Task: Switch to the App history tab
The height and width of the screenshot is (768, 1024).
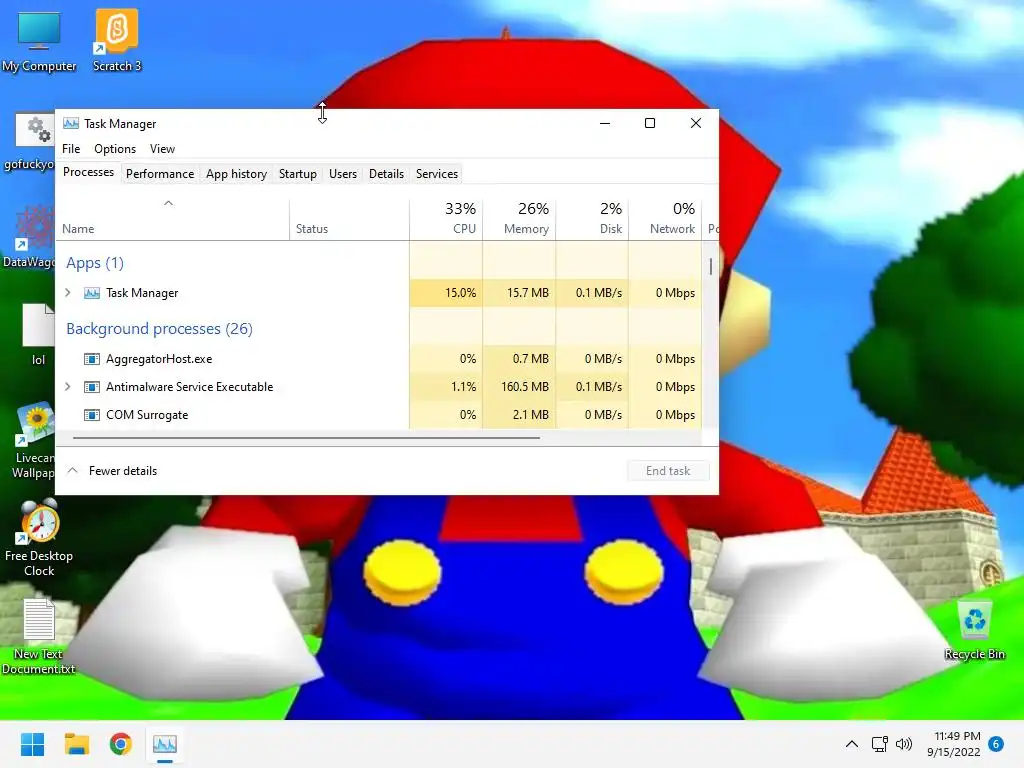Action: (236, 174)
